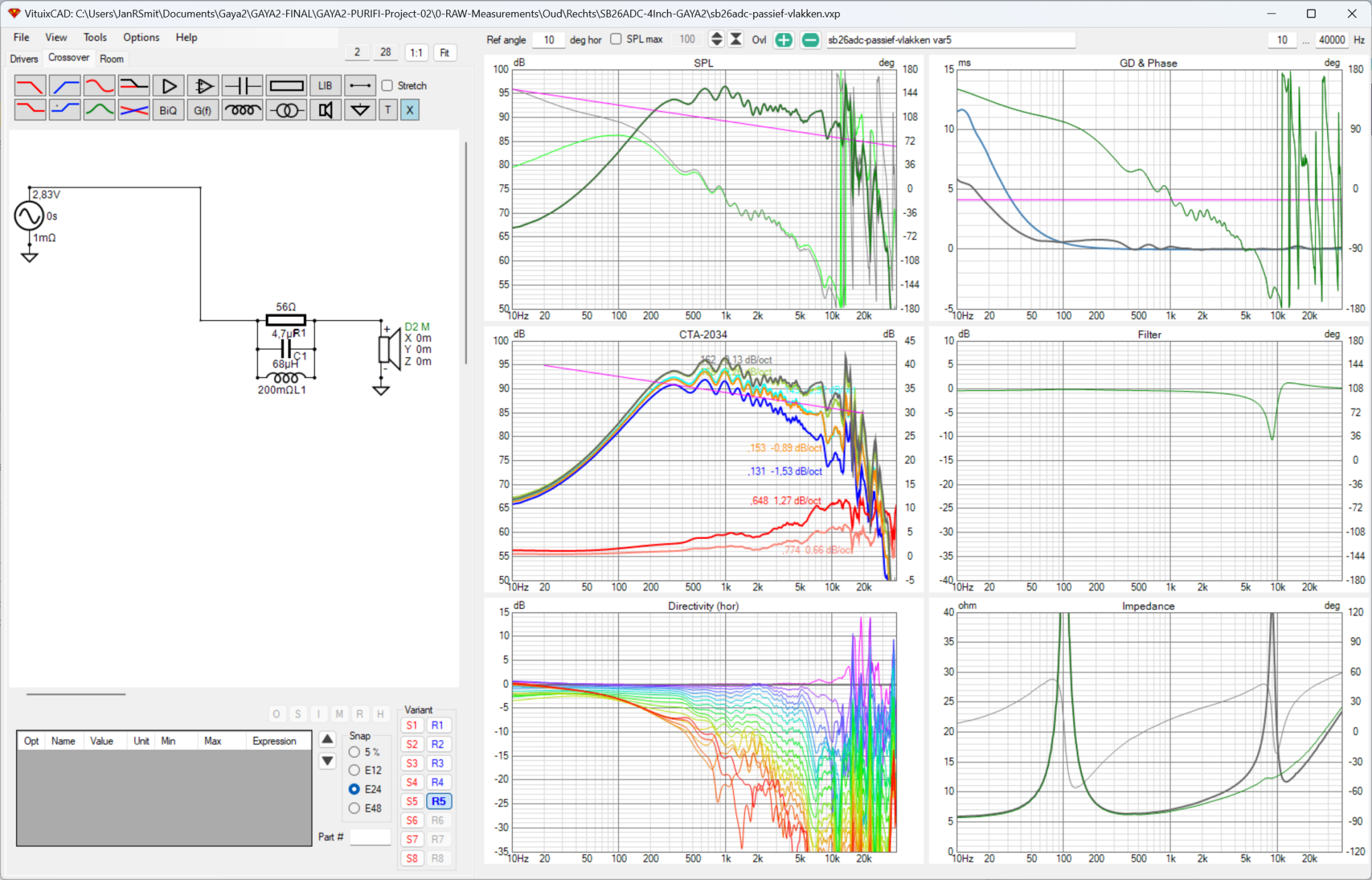Click the Fit schematic button
Image resolution: width=1372 pixels, height=880 pixels.
tap(445, 53)
